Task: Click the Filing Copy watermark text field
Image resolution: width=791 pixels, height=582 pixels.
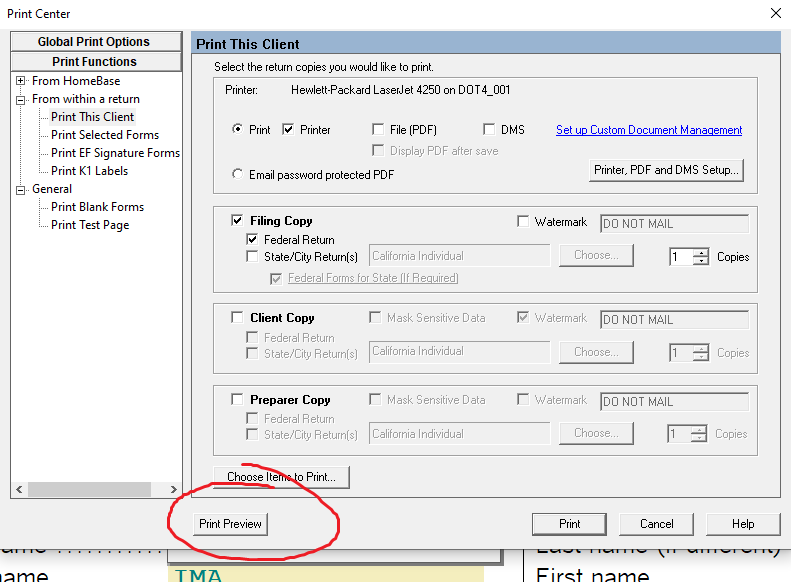Action: click(x=673, y=222)
